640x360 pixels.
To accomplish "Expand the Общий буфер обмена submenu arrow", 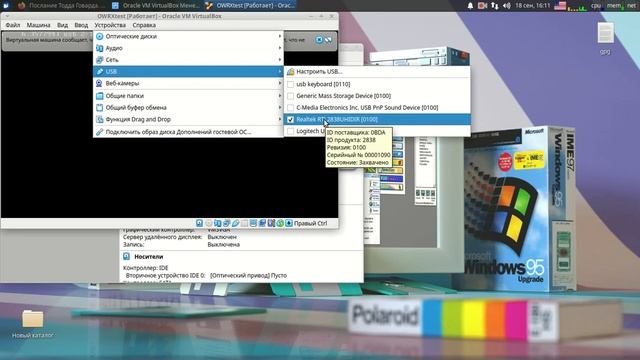I will [x=280, y=108].
